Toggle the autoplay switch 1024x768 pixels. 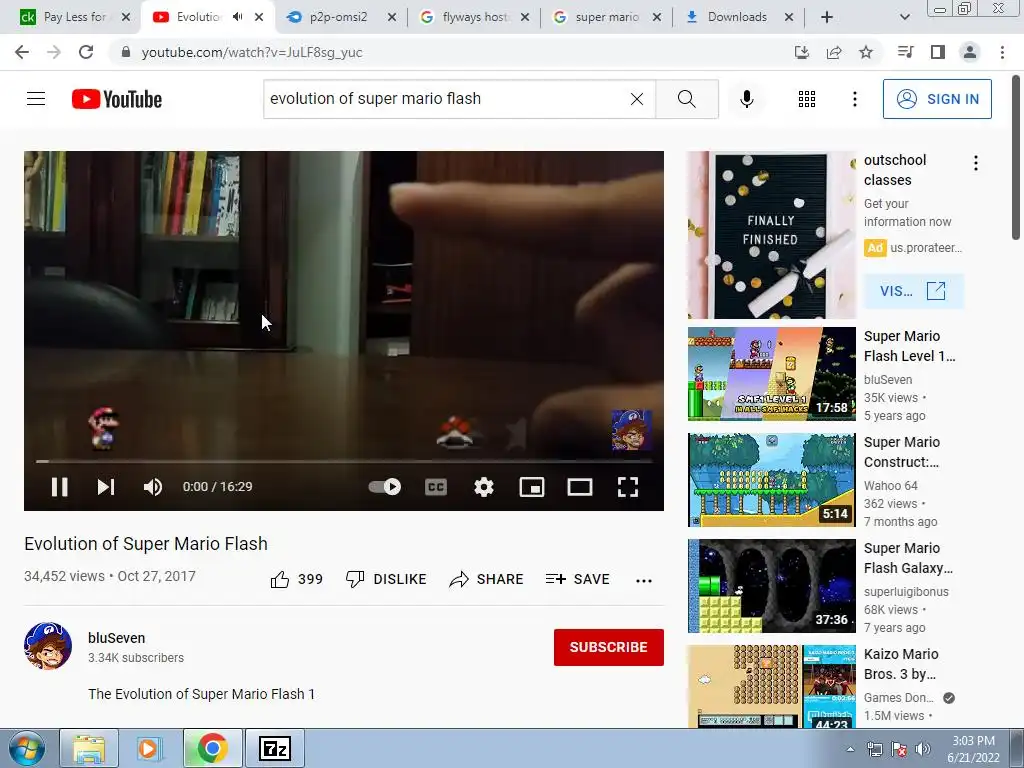(385, 487)
